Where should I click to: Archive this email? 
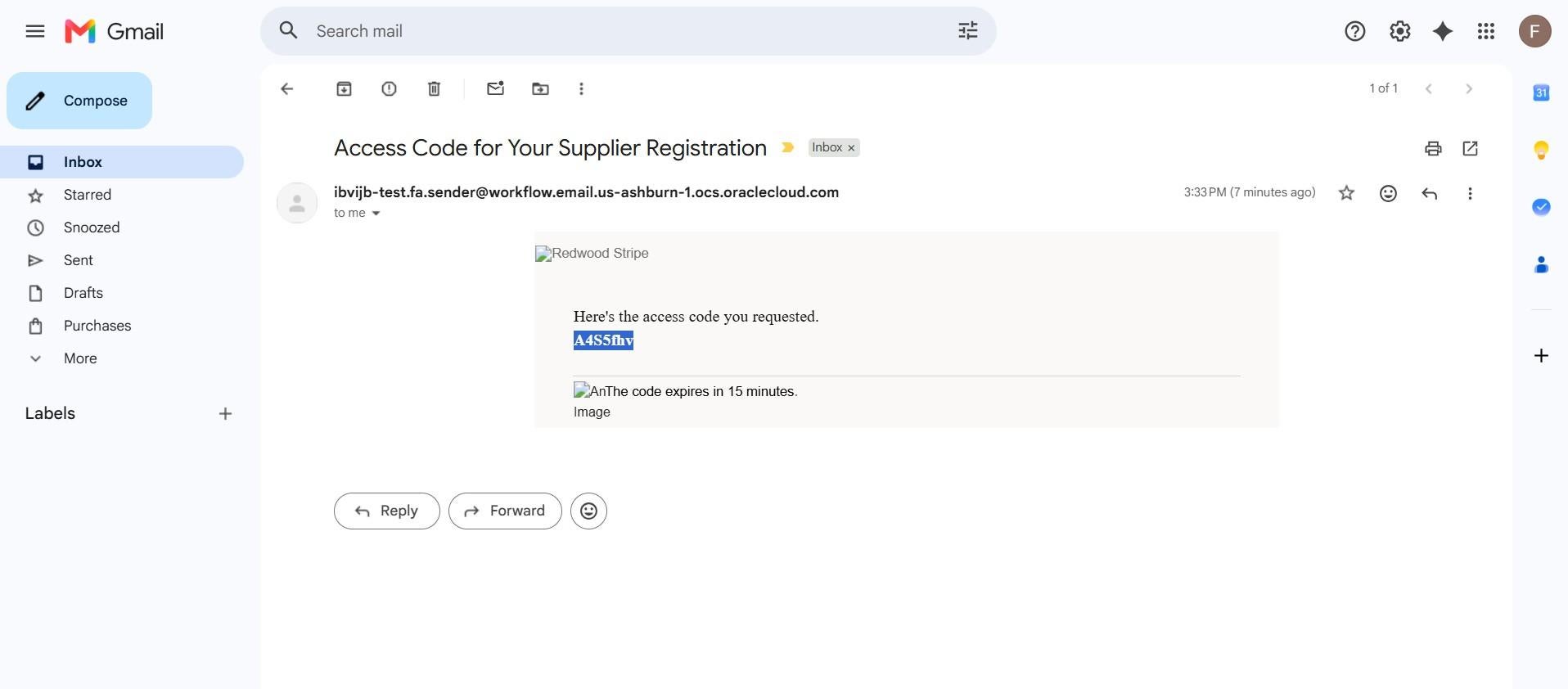coord(344,88)
